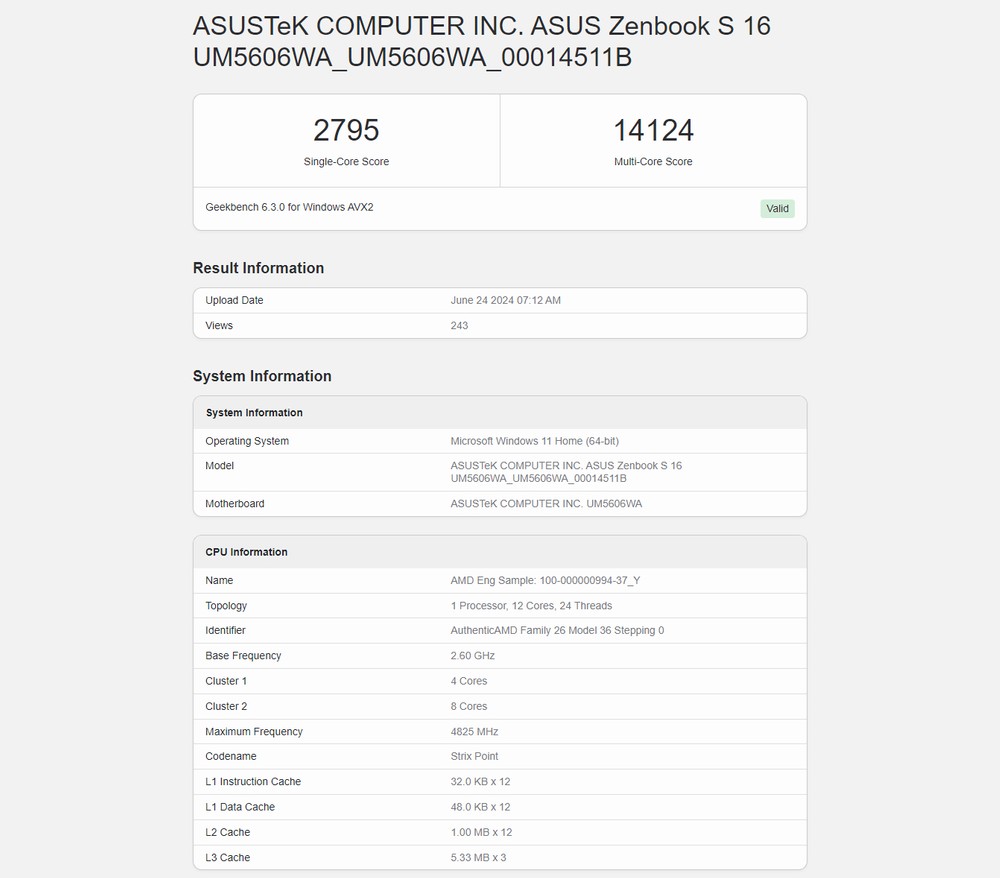
Task: Select the L1 Data Cache label
Action: [240, 807]
